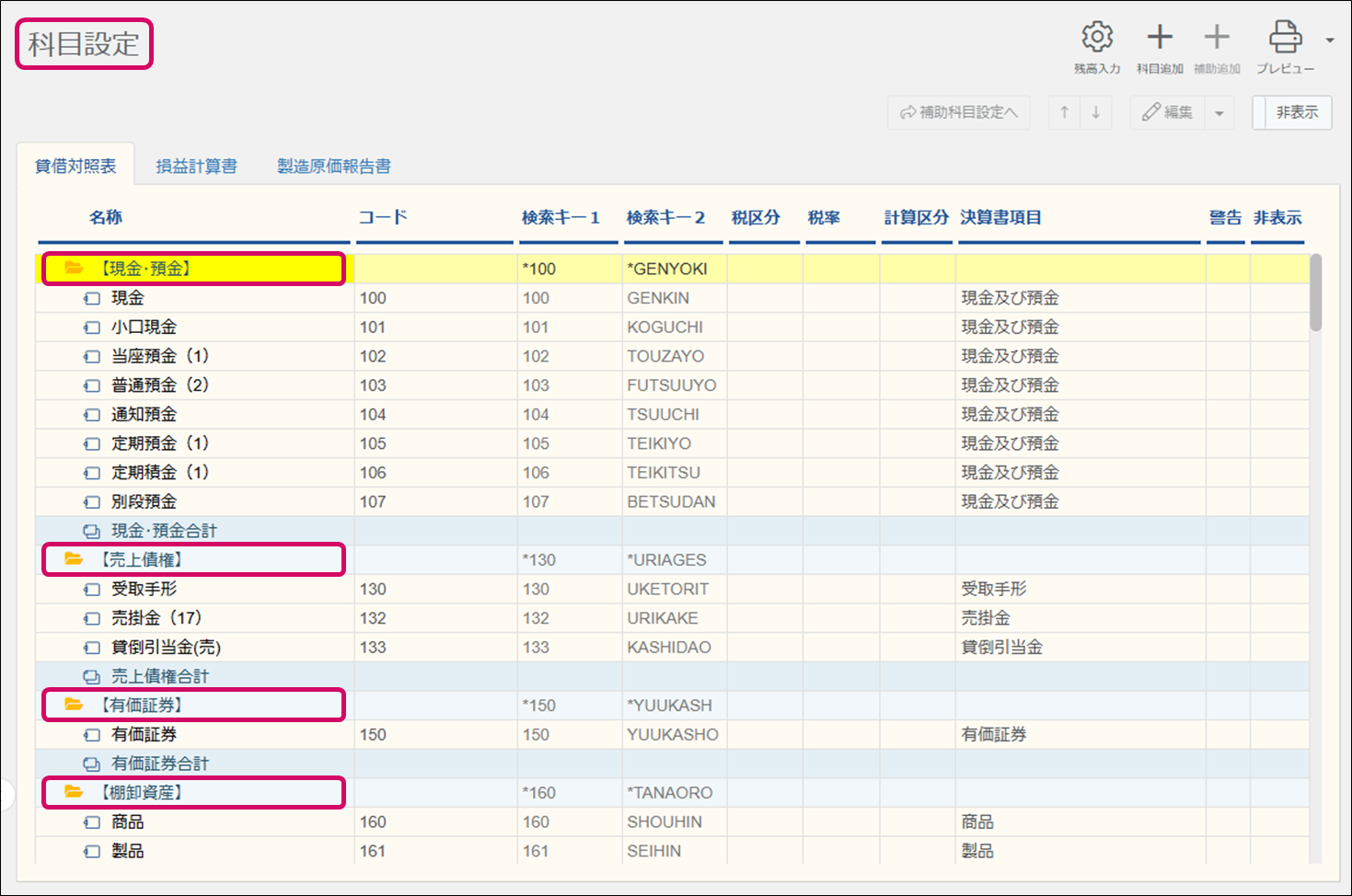Click the 科目追加 plus icon
1352x896 pixels.
point(1160,39)
